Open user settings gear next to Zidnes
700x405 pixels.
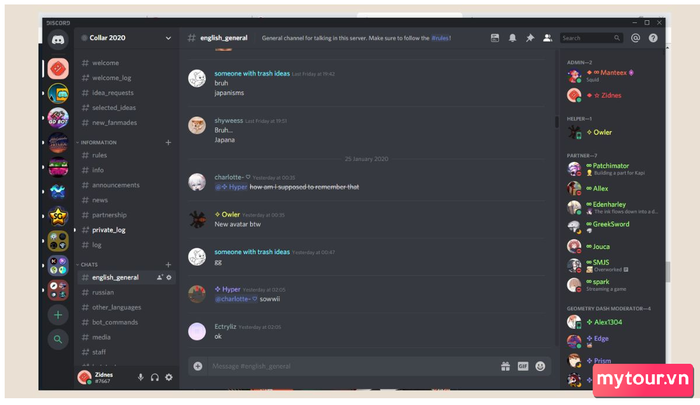pos(169,377)
